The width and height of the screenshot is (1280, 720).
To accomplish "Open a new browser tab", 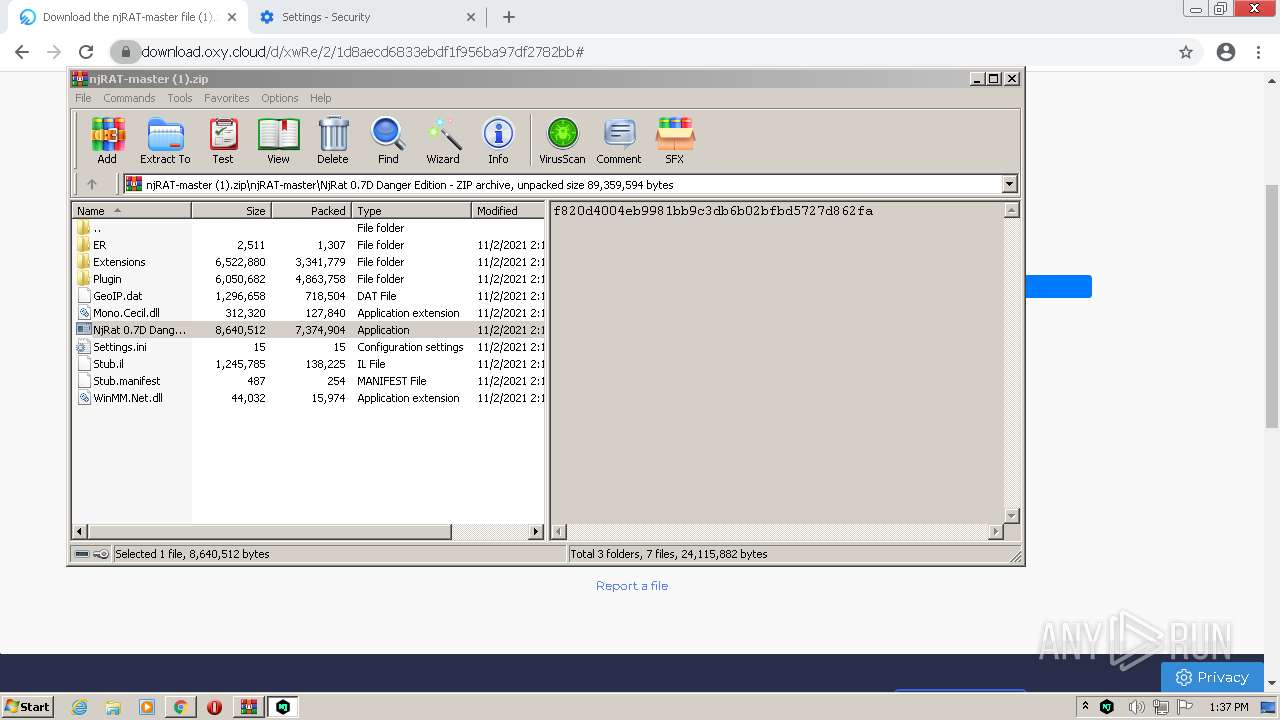I will [x=509, y=17].
